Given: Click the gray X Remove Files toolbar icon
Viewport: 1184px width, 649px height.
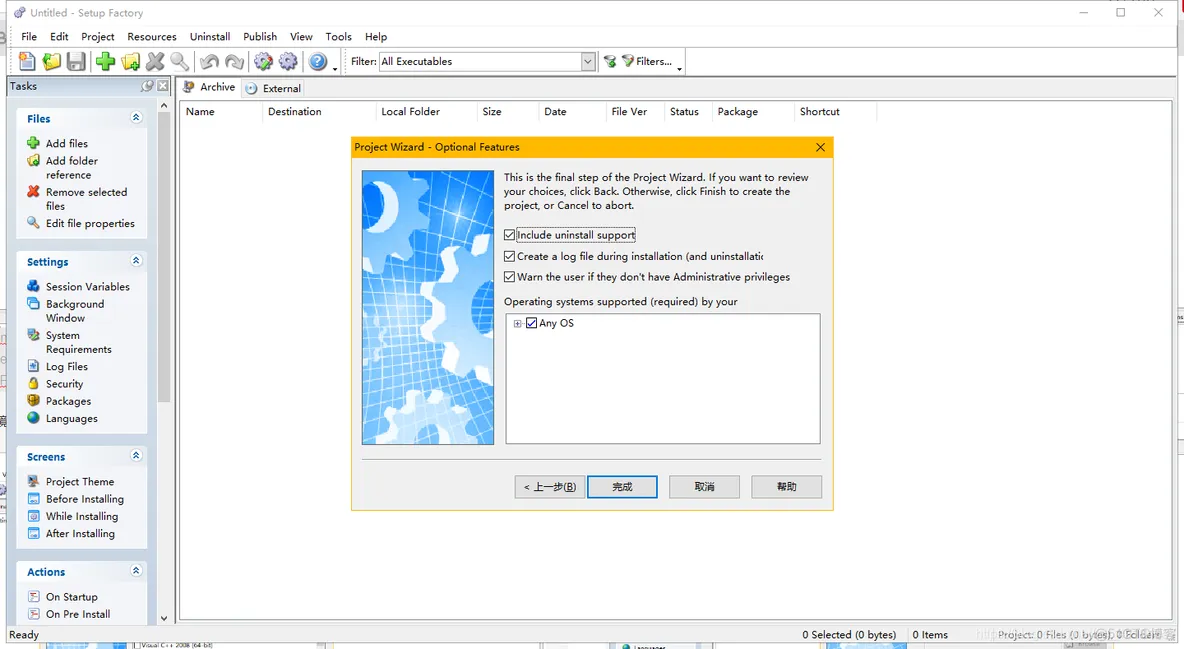Looking at the screenshot, I should pos(156,62).
